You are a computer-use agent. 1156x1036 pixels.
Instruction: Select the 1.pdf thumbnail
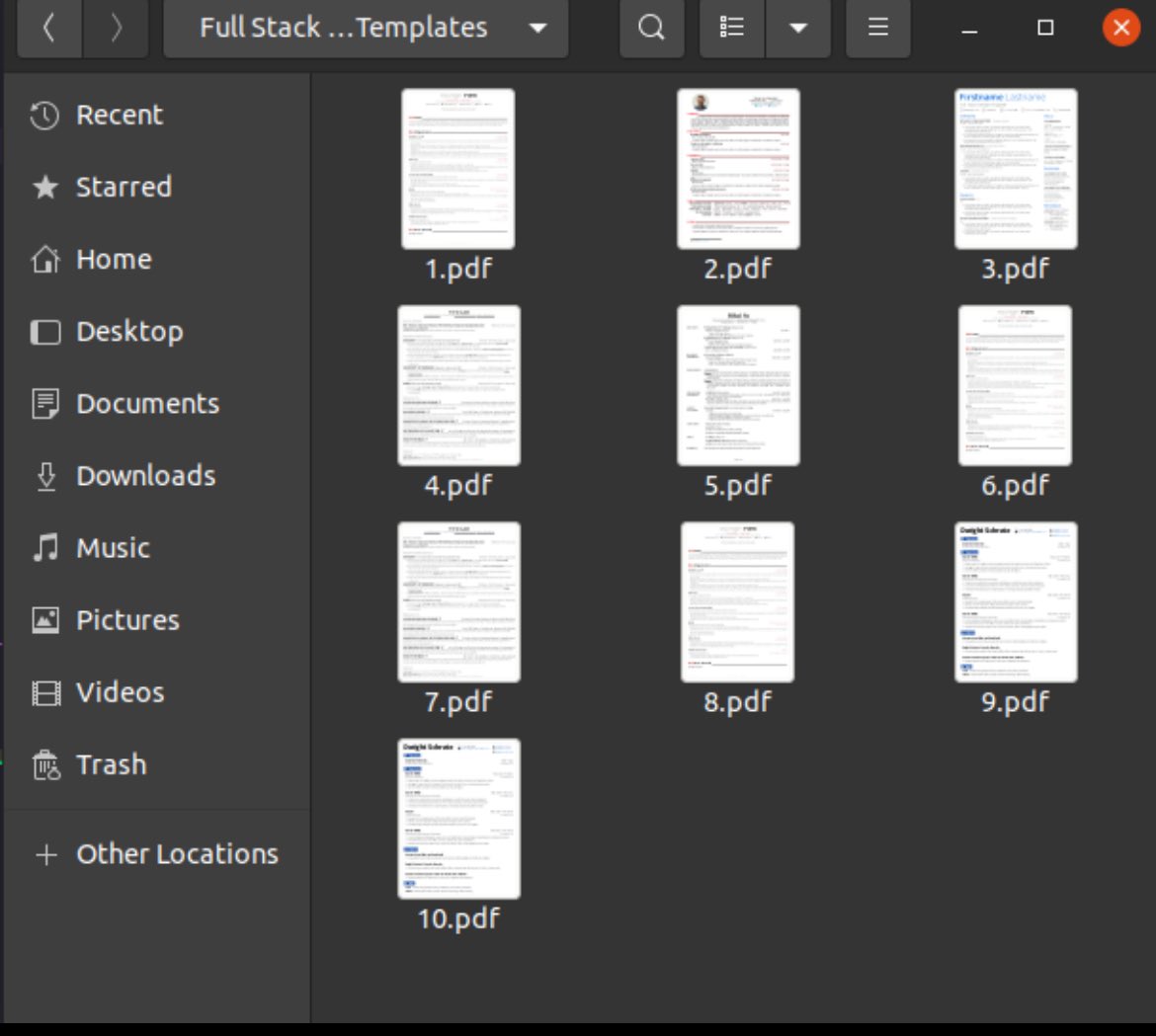click(457, 169)
